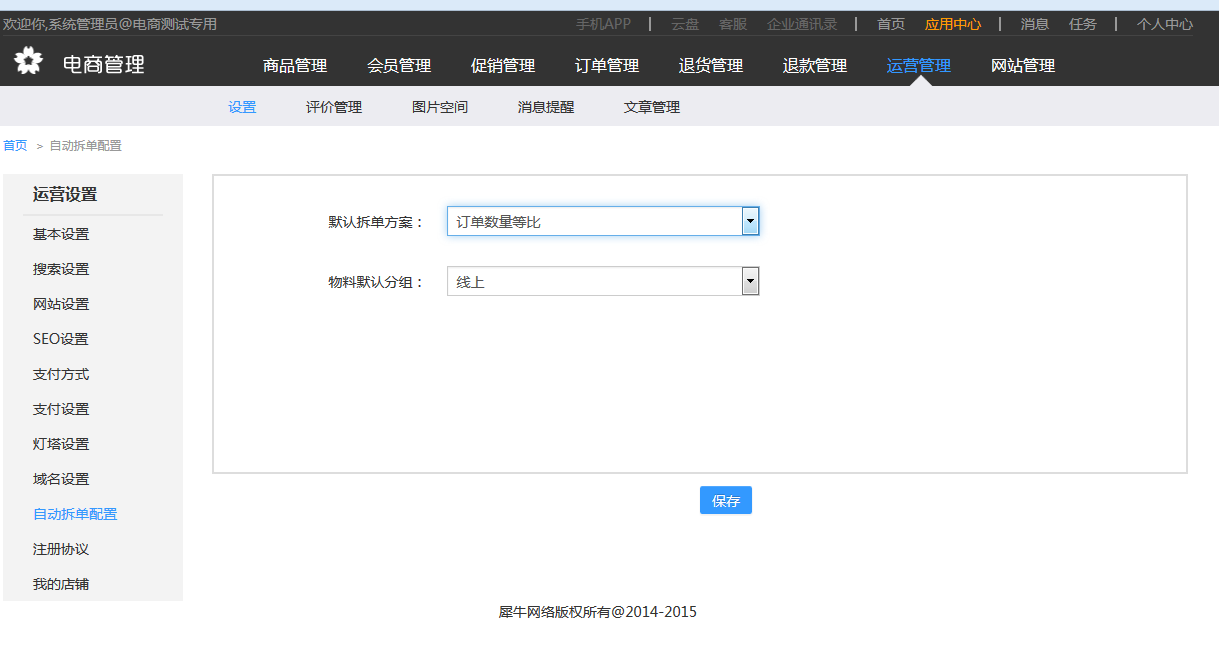Image resolution: width=1219 pixels, height=666 pixels.
Task: Open the 商品管理 menu
Action: point(295,66)
